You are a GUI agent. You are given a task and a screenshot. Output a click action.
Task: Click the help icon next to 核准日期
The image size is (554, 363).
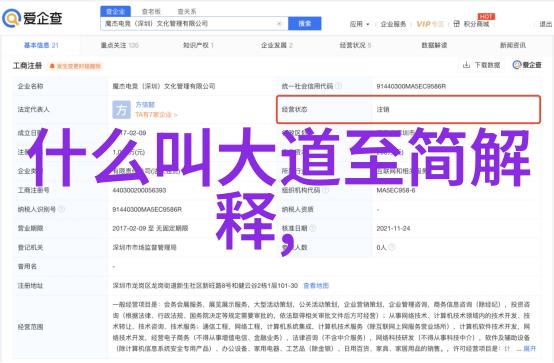[x=312, y=228]
